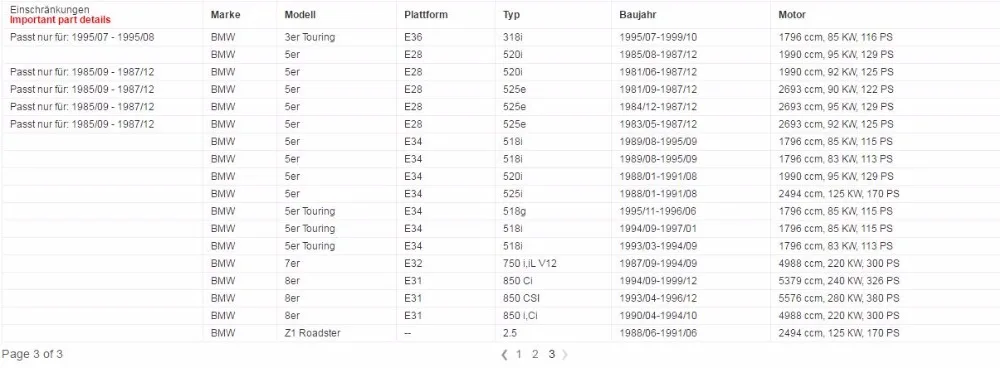Click the Baujahr column header
This screenshot has height=368, width=1000.
(638, 15)
